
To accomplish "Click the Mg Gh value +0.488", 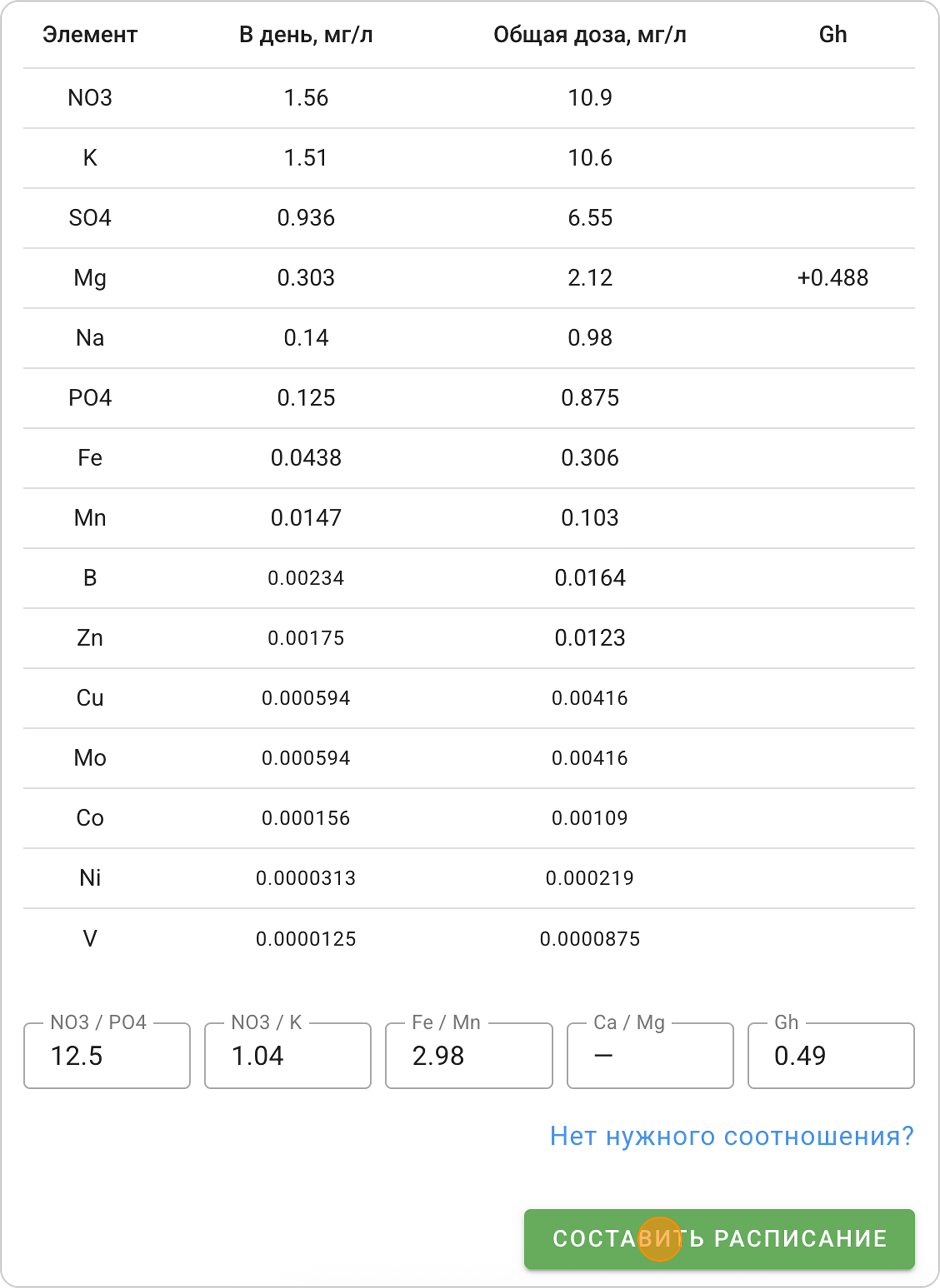I will pos(832,278).
